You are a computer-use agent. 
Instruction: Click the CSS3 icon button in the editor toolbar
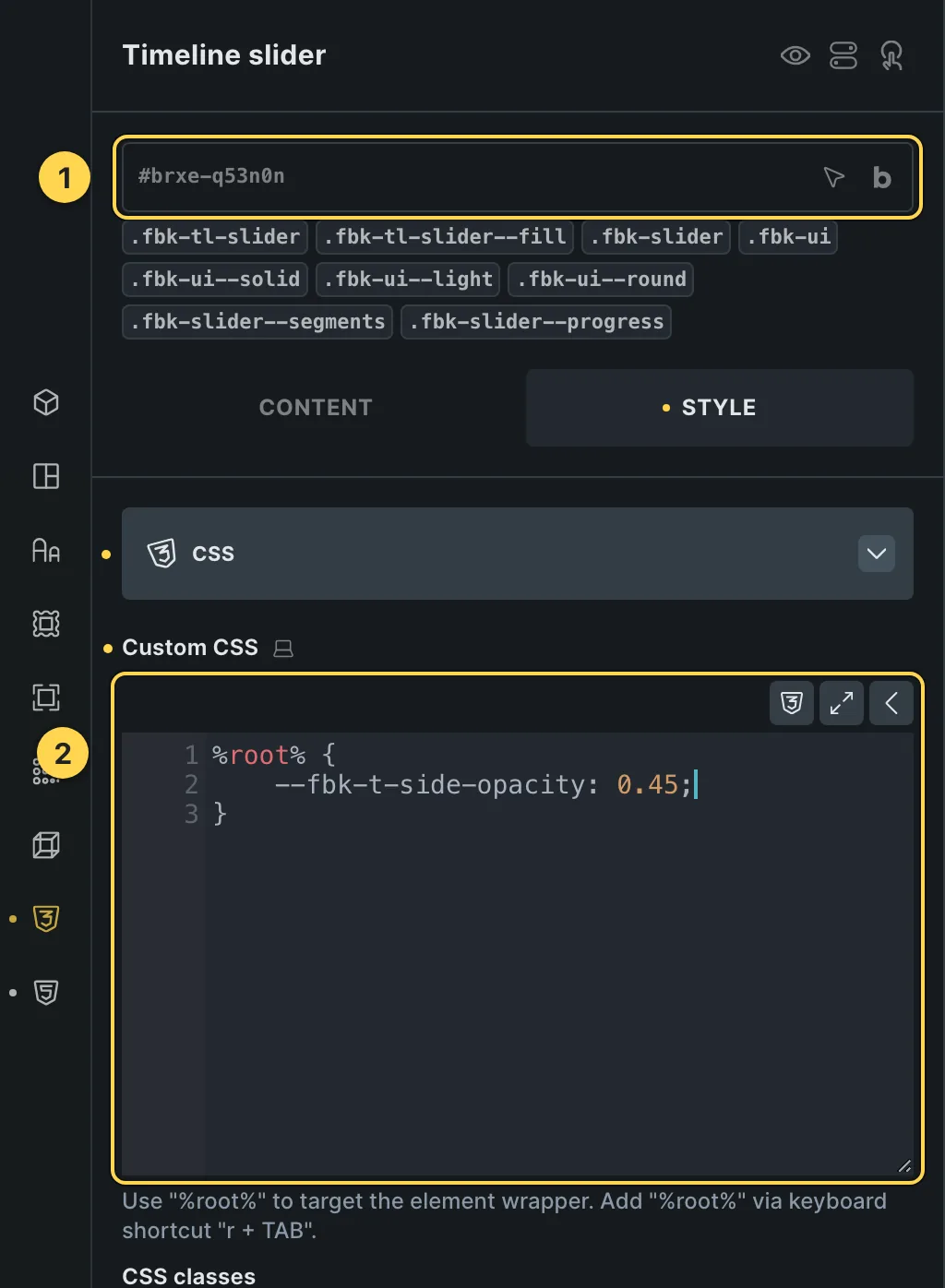[x=792, y=703]
